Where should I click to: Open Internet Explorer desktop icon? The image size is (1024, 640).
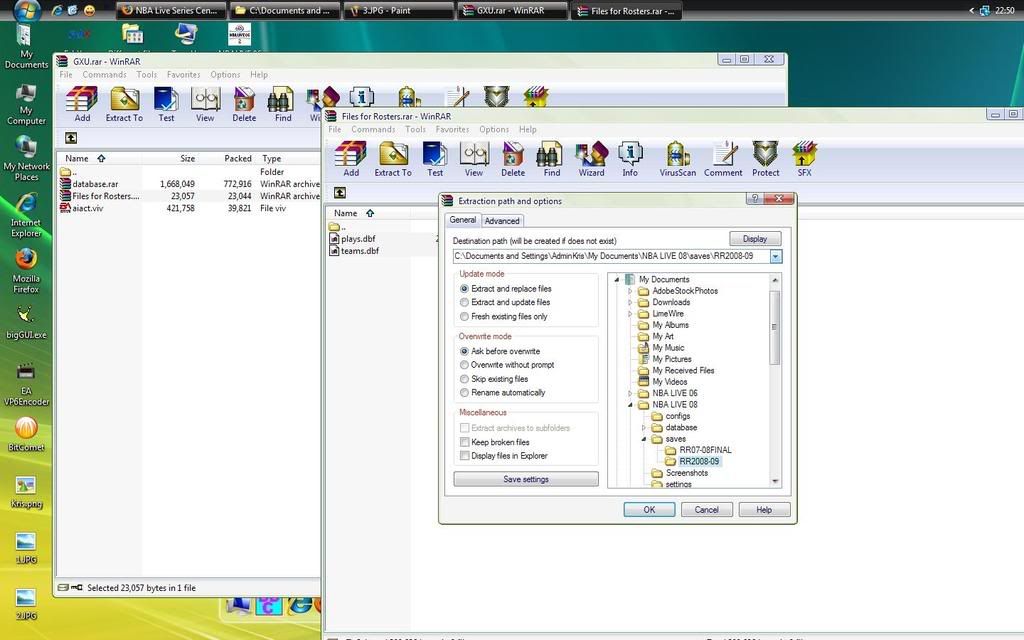coord(26,215)
